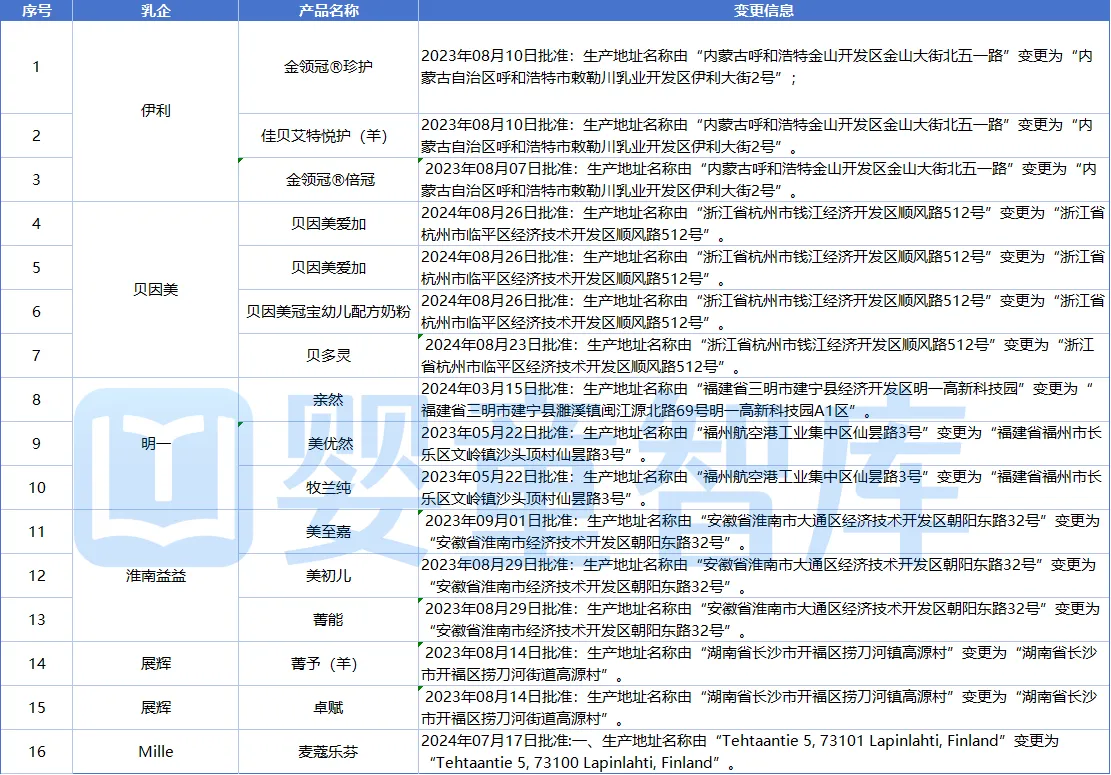This screenshot has width=1111, height=775.
Task: Select product name 贝多灵
Action: pos(328,356)
